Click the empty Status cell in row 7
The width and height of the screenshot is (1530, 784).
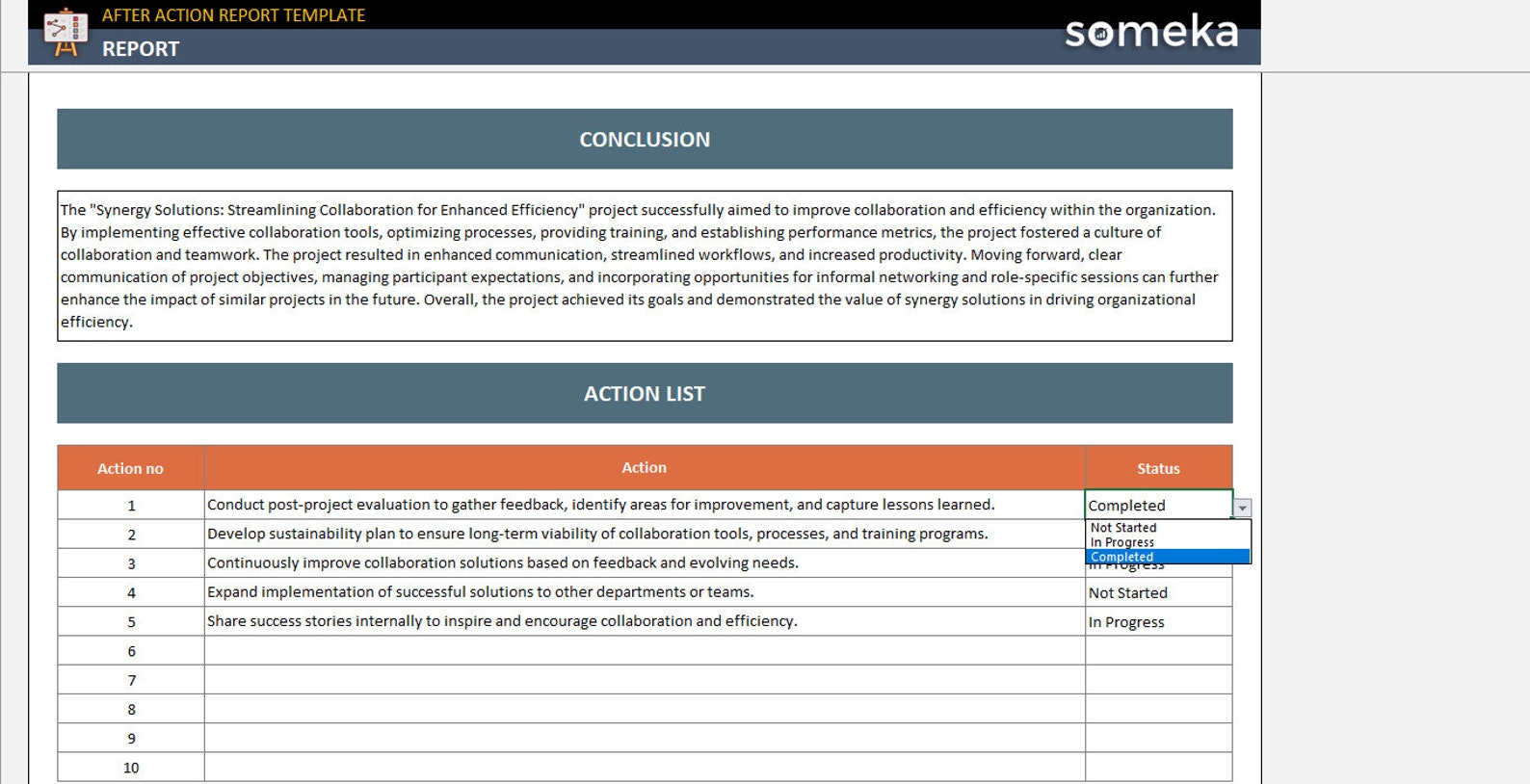[x=1159, y=680]
